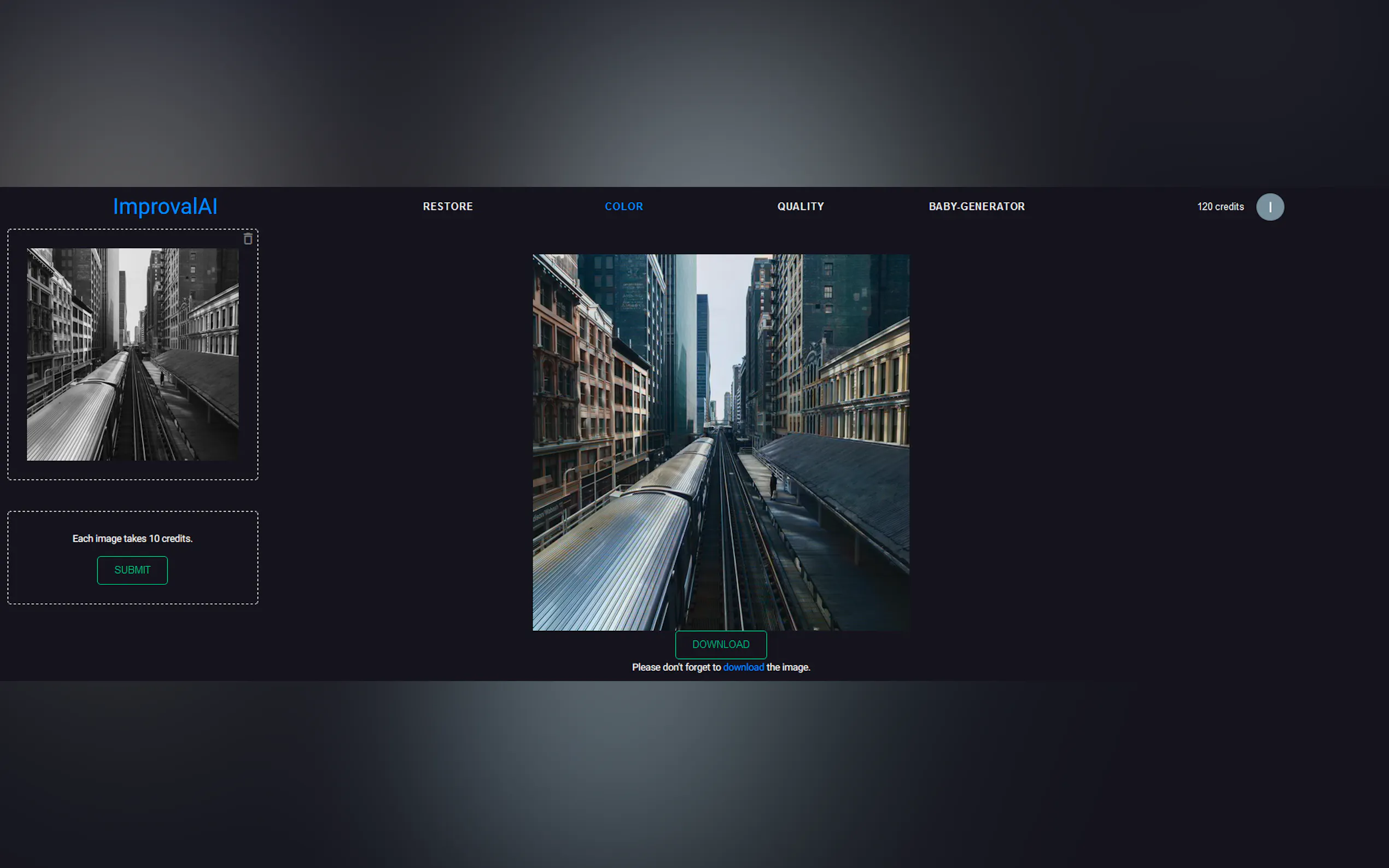Follow the blue download link

743,667
